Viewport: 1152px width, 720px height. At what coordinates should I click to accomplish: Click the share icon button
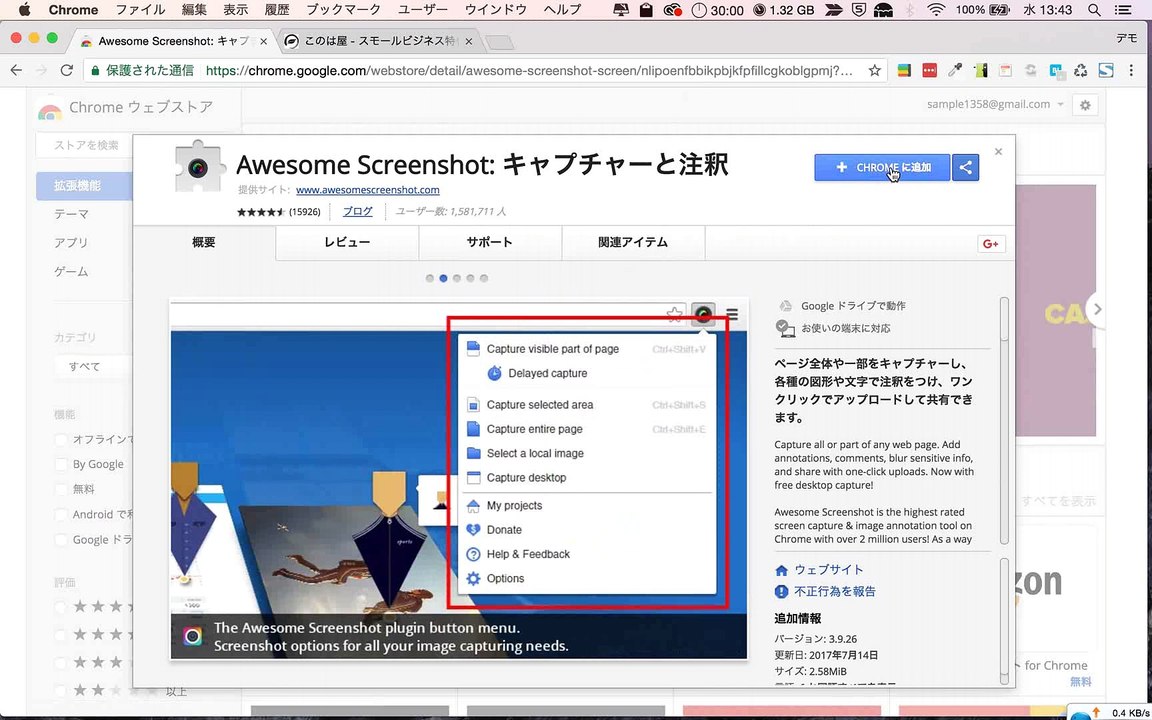965,168
